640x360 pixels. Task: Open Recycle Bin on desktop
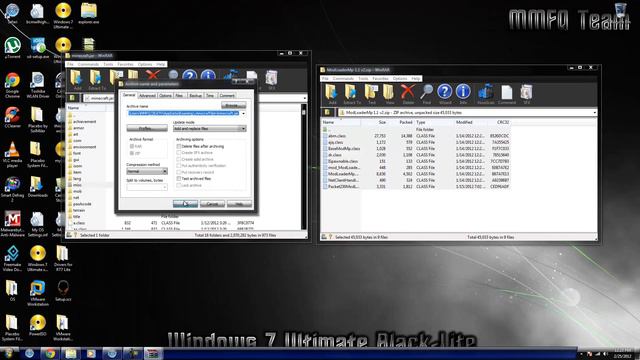(x=620, y=10)
